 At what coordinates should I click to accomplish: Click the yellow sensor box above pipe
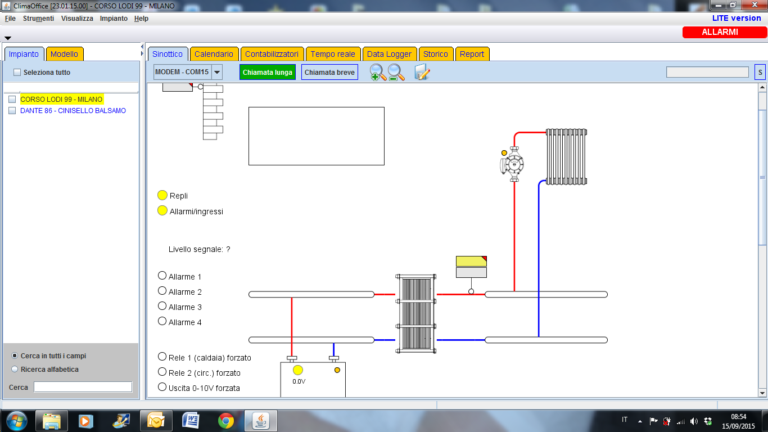pos(471,266)
